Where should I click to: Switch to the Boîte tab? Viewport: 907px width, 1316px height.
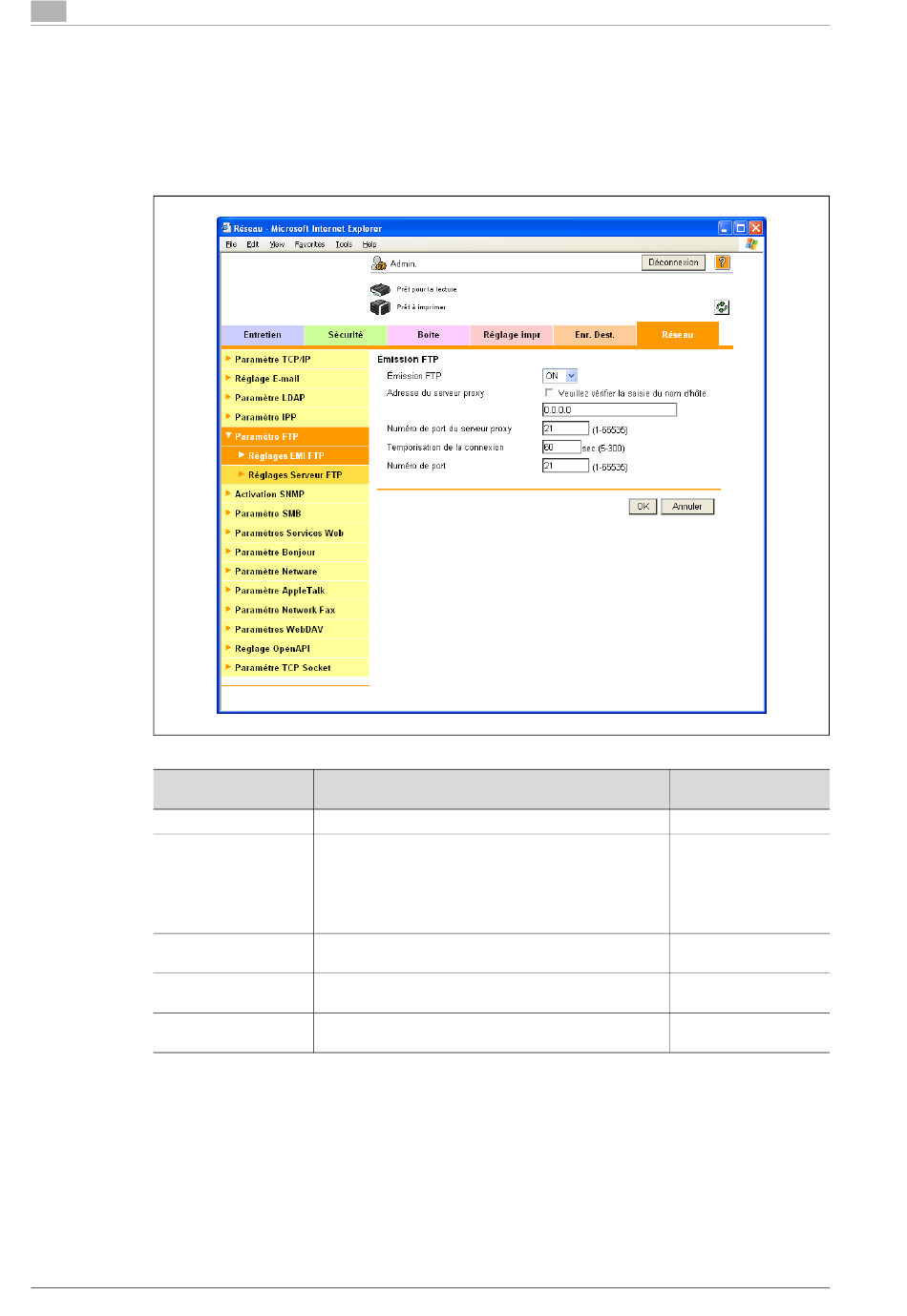429,335
